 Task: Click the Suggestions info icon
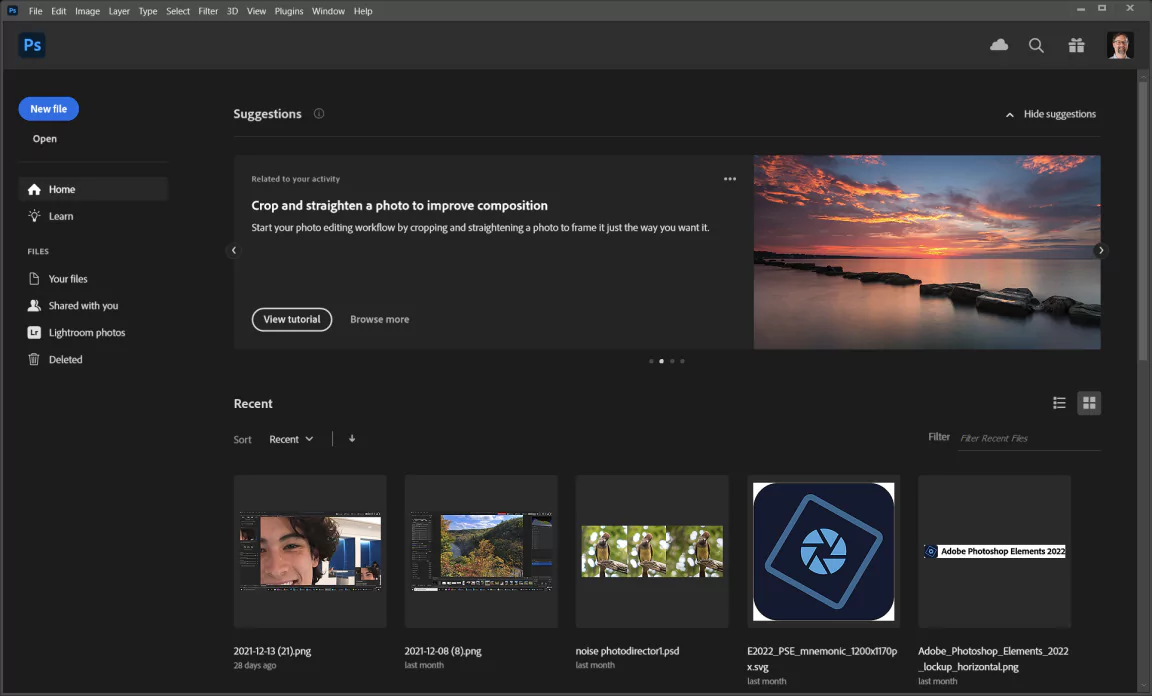click(x=319, y=114)
